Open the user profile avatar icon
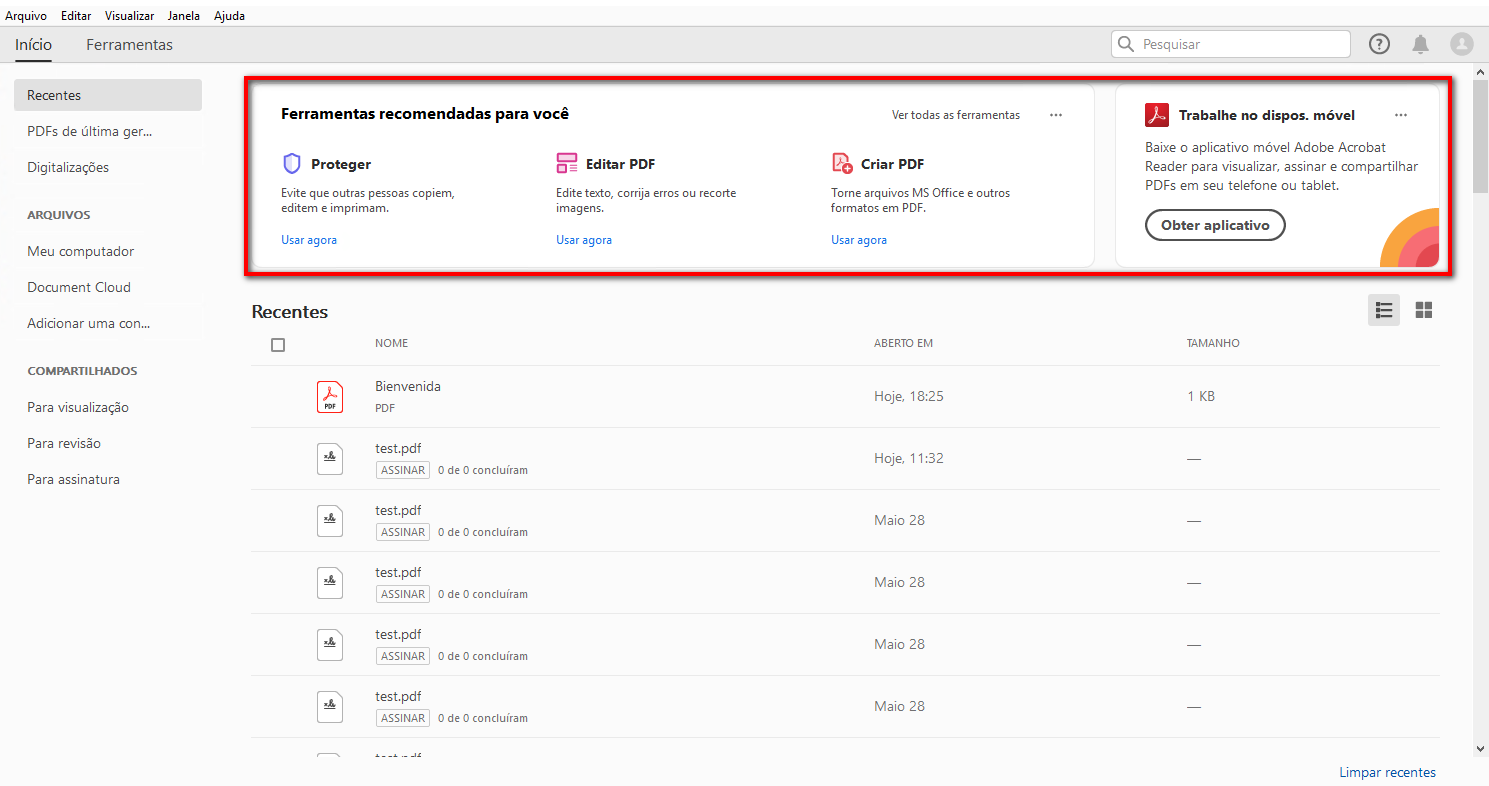The width and height of the screenshot is (1489, 786). (x=1462, y=44)
